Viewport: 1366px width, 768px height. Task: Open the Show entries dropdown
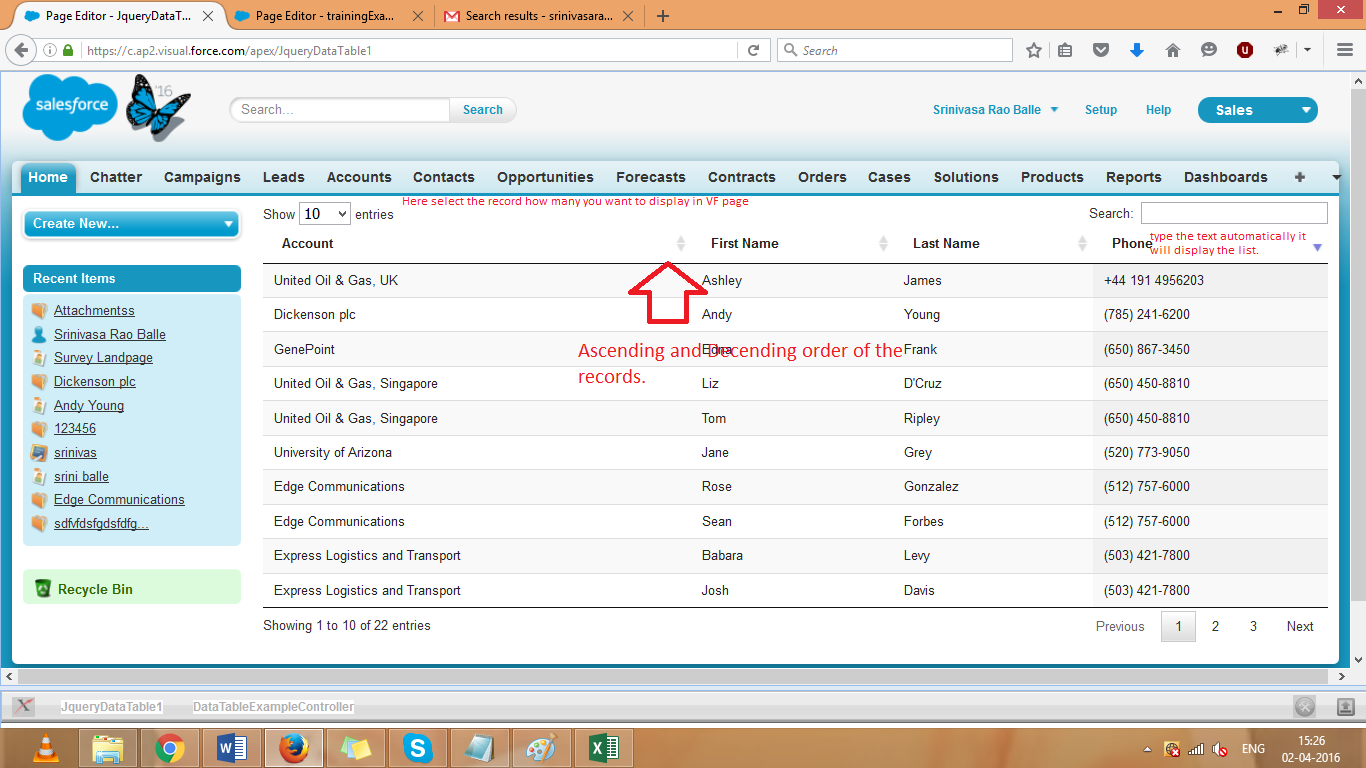pos(324,213)
